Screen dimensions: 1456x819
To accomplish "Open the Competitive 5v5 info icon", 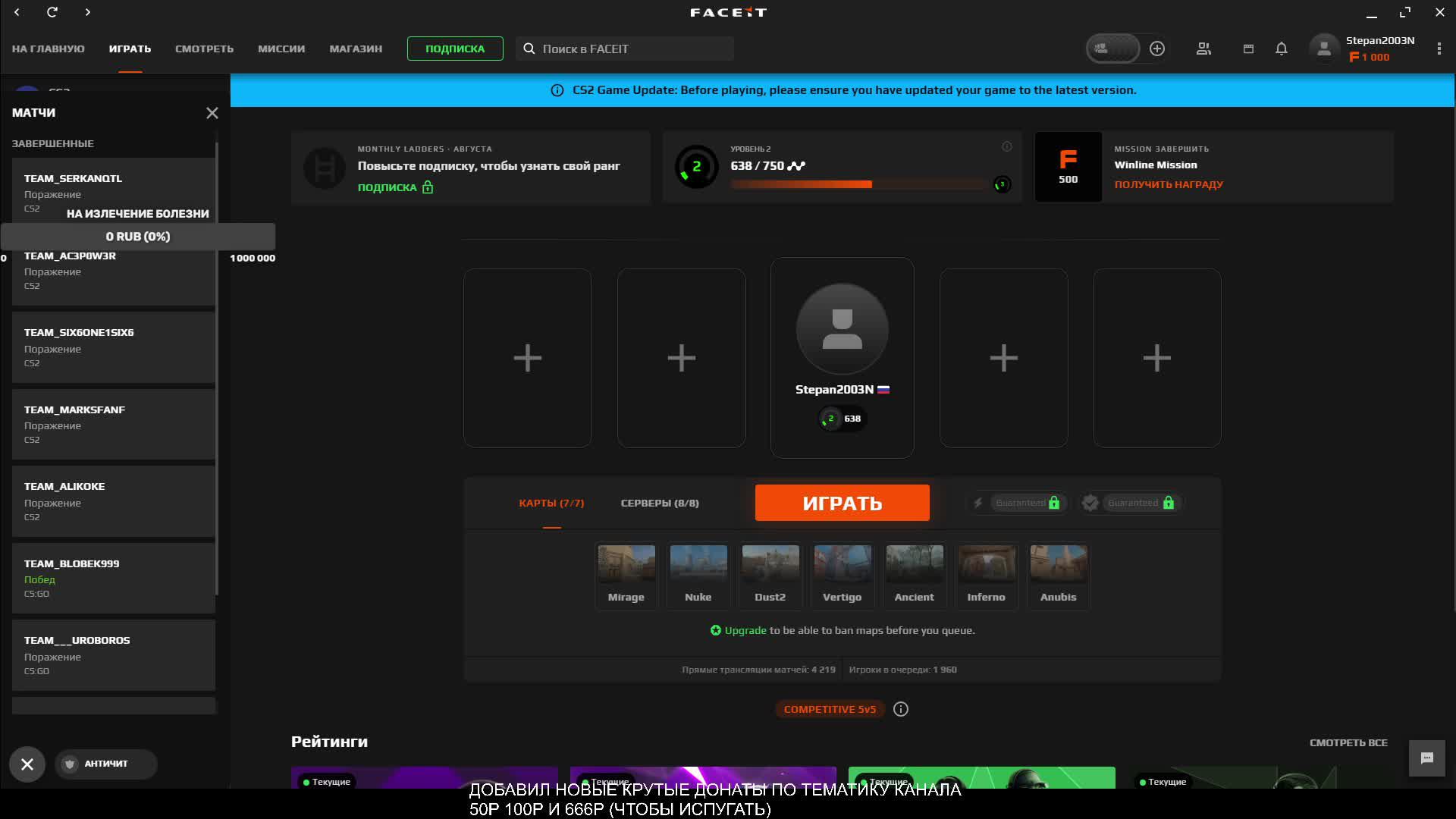I will tap(901, 709).
